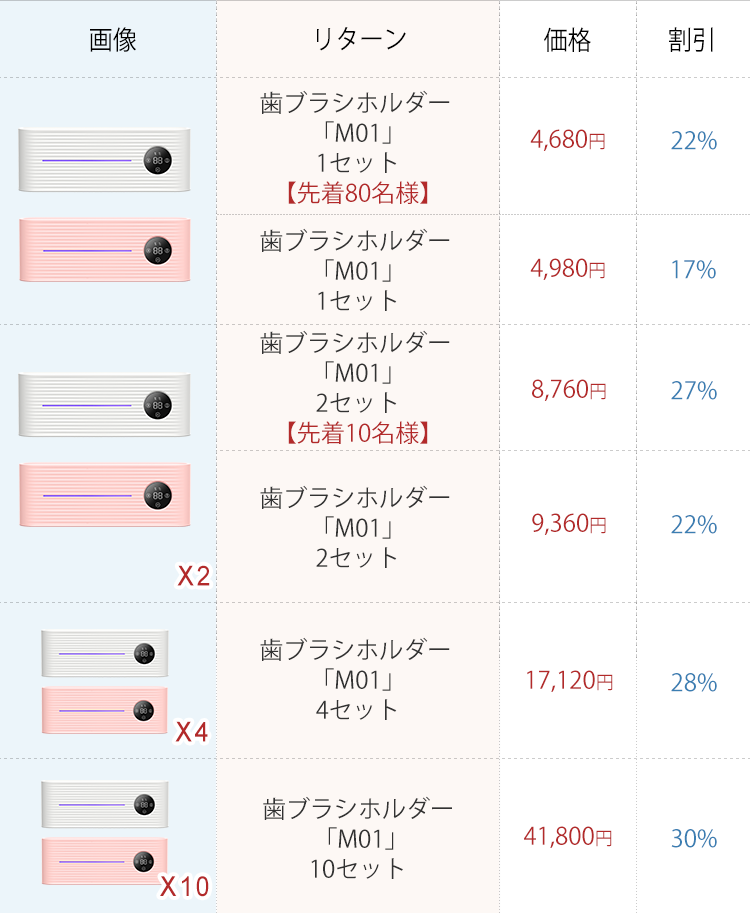Select the 4,680円 price
Viewport: 750px width, 913px height.
[568, 140]
